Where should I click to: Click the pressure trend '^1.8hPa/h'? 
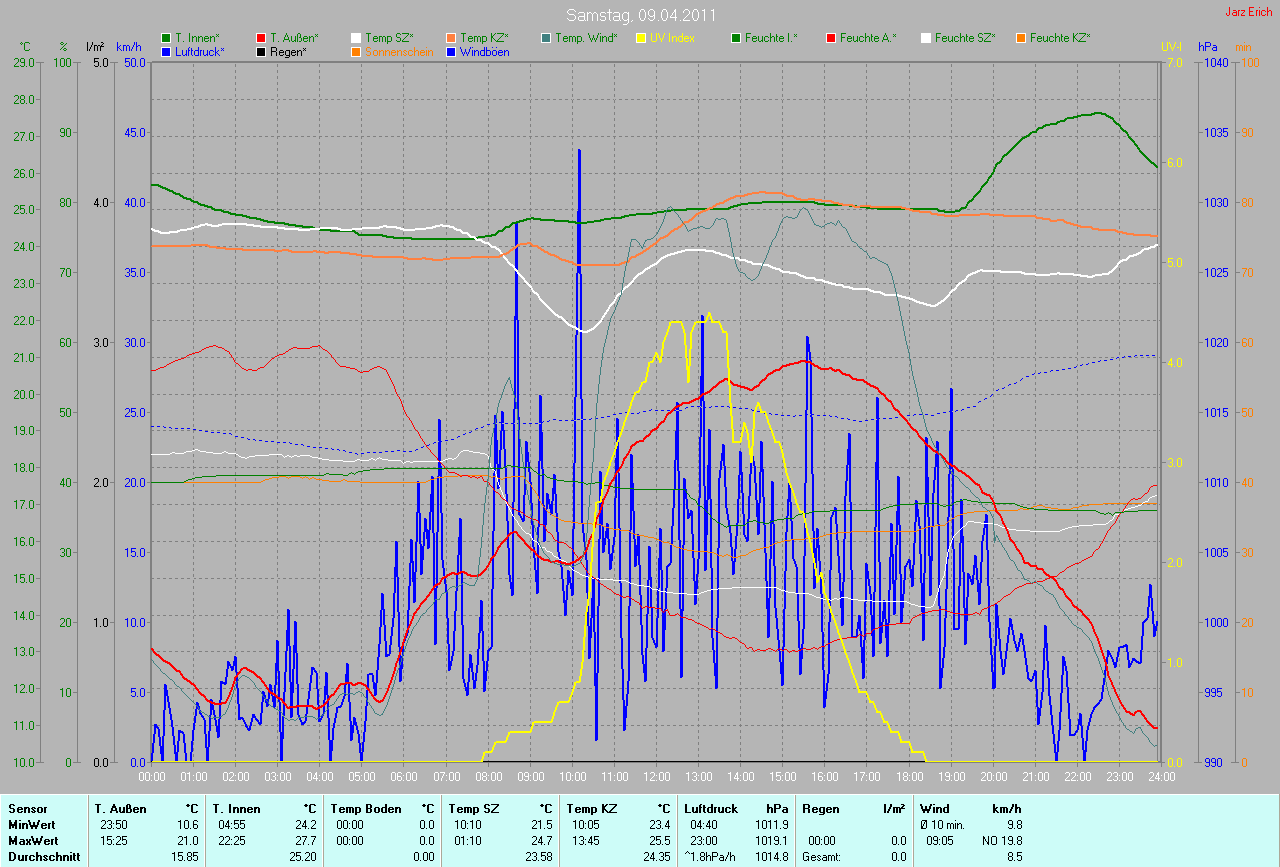click(x=711, y=856)
